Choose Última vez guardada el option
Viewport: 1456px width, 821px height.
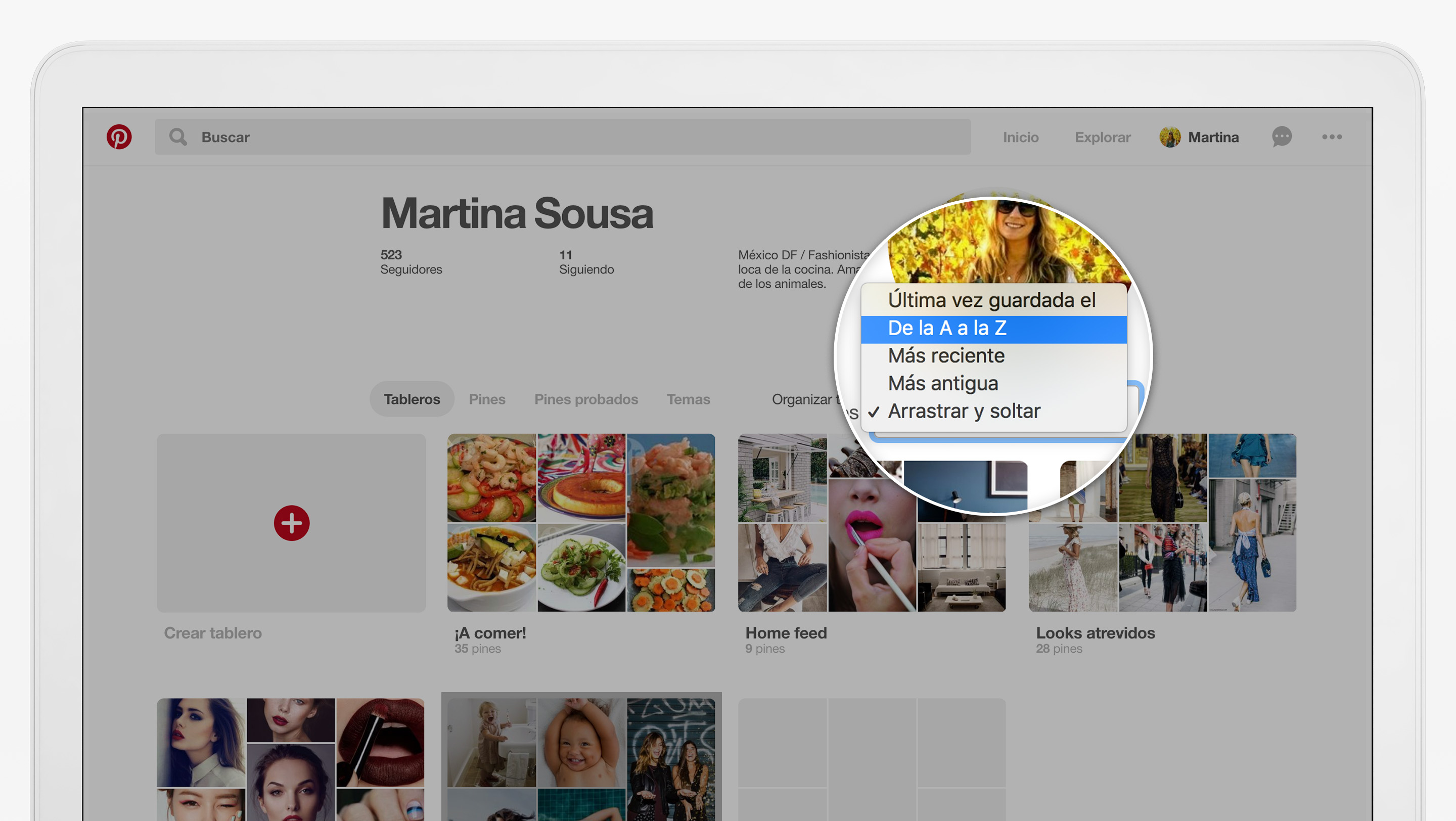click(993, 300)
